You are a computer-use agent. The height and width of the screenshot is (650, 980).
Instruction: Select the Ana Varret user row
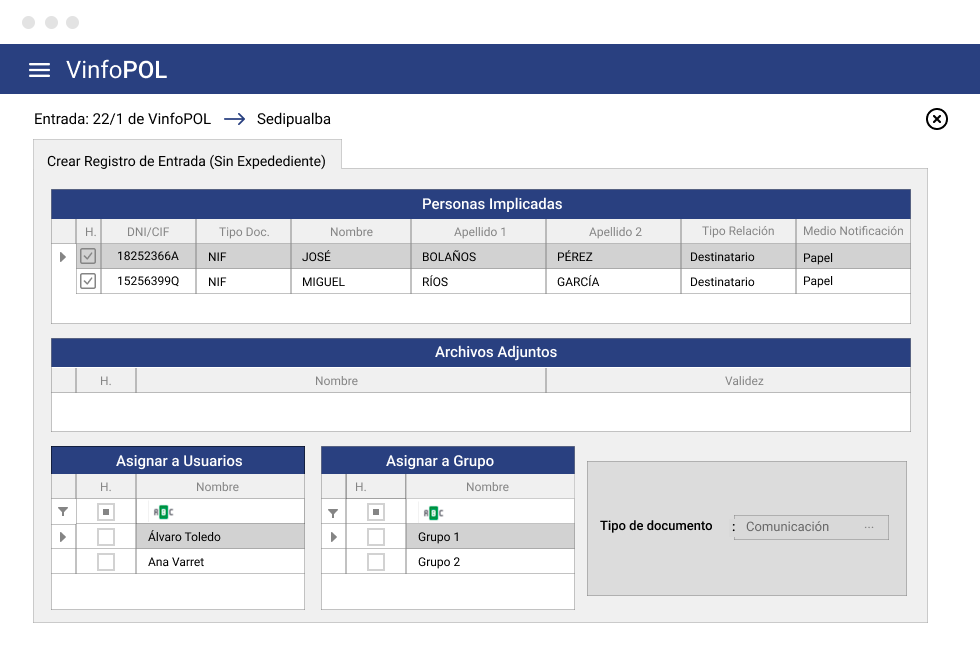pos(178,561)
